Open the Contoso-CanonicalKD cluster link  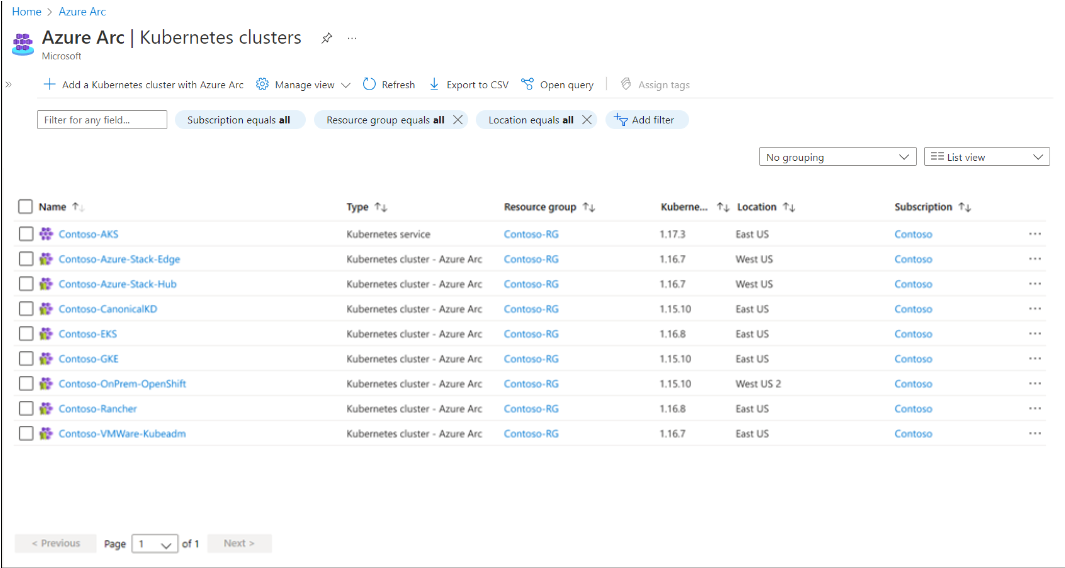(x=108, y=308)
